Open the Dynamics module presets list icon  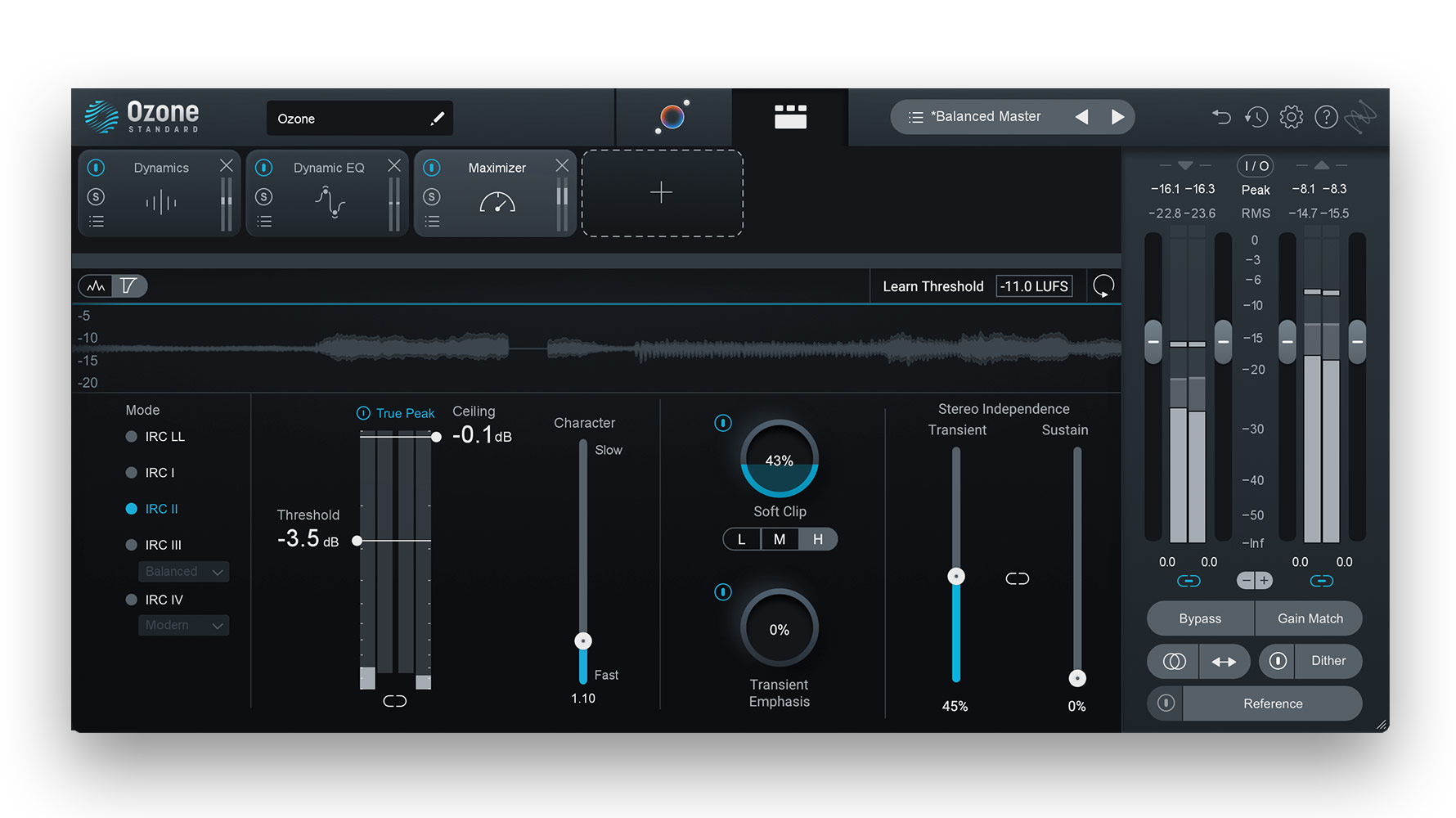point(97,222)
